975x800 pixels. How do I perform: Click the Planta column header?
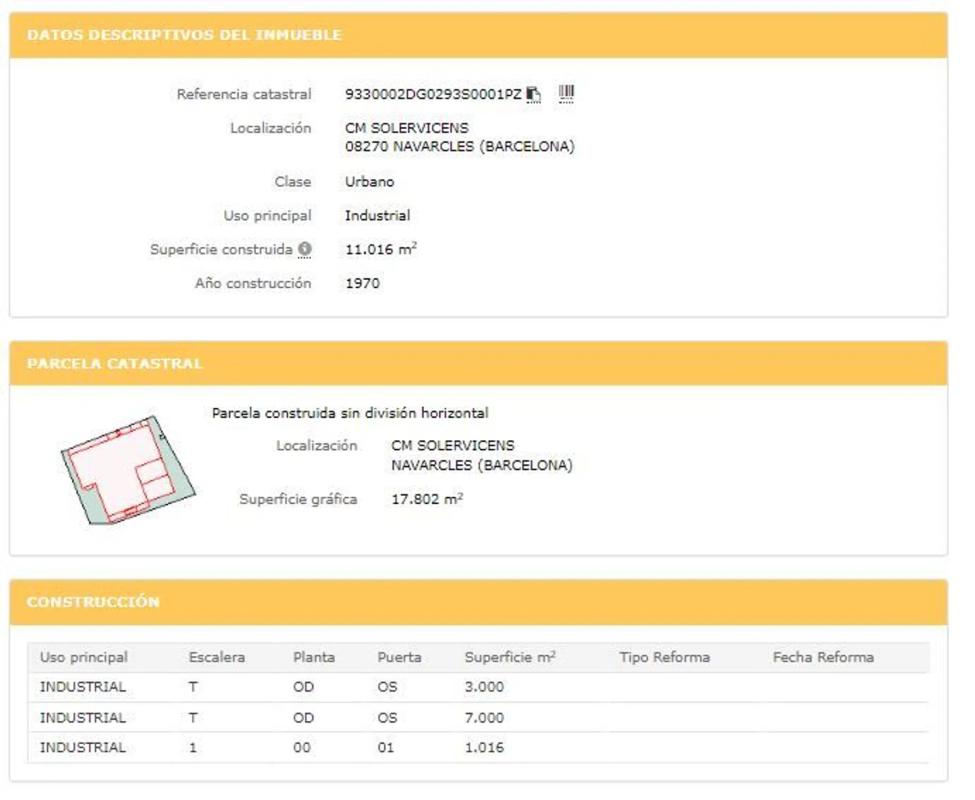(x=314, y=657)
